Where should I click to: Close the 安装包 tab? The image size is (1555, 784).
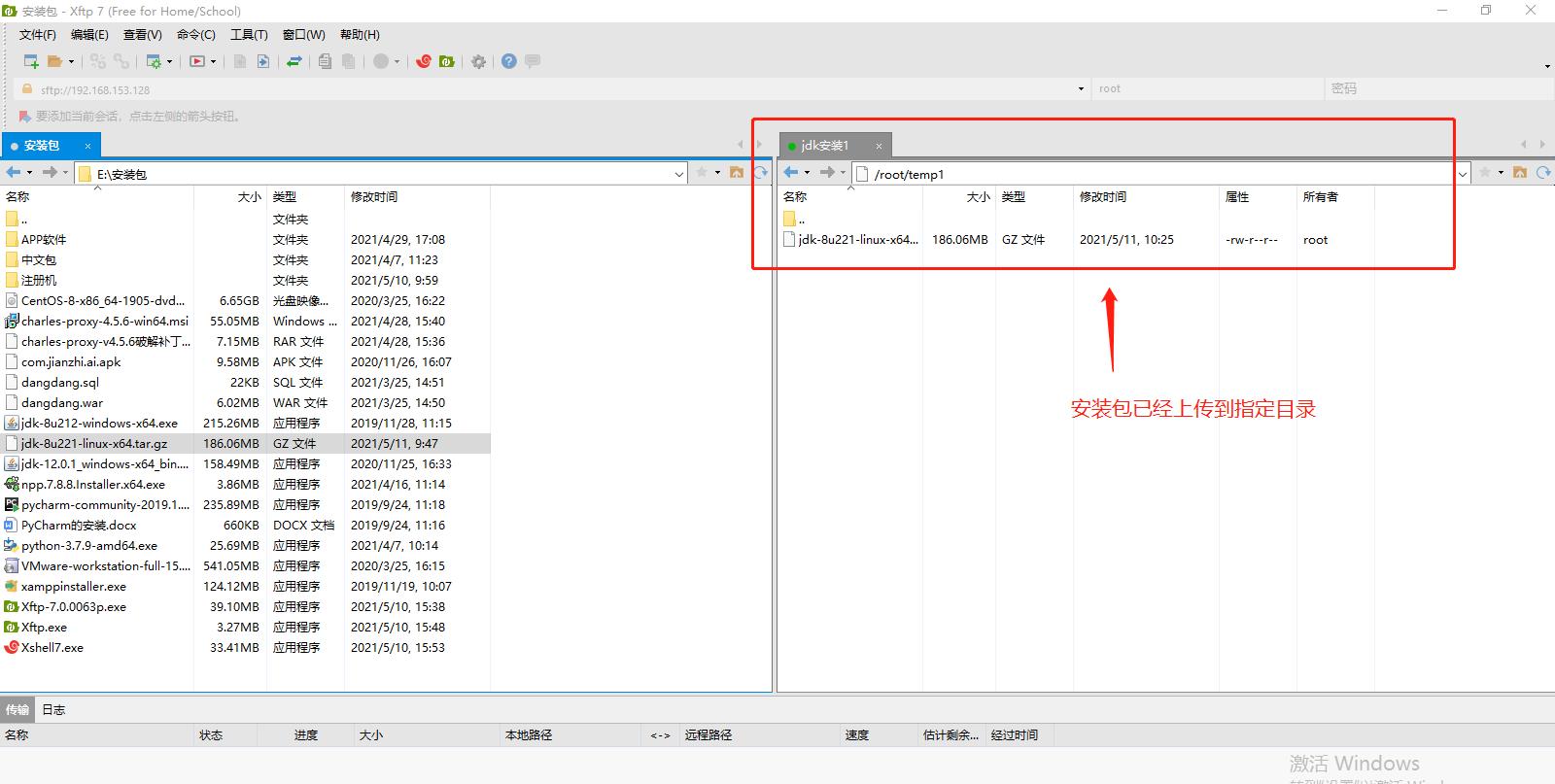point(87,146)
